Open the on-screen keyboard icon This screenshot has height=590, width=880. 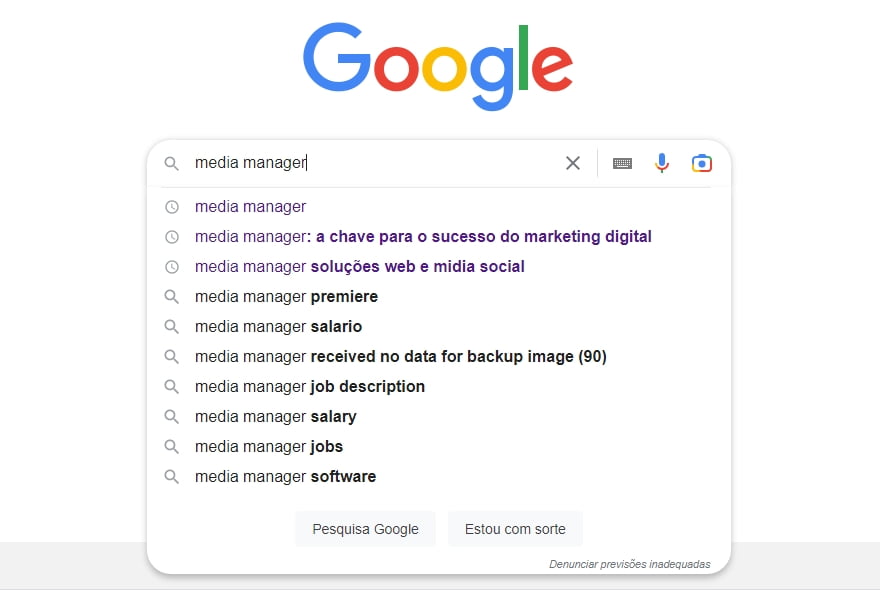[622, 162]
